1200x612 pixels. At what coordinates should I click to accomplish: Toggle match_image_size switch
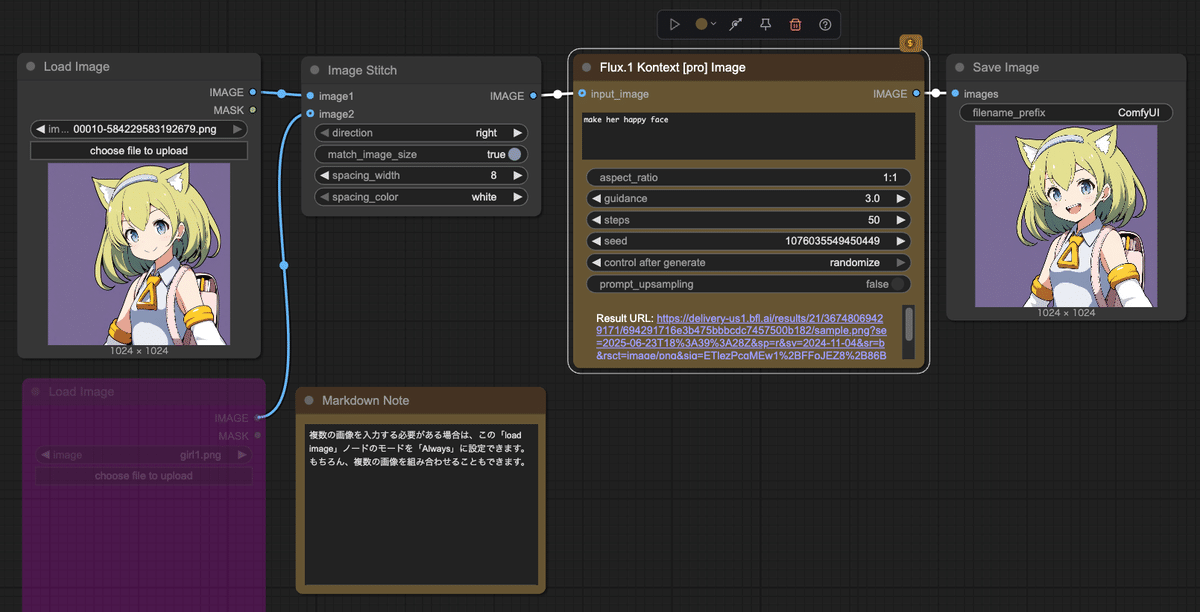(514, 154)
